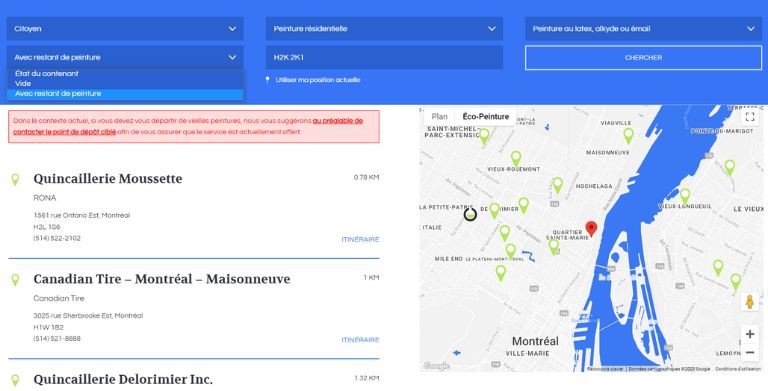Click green pin beside Canadian Tire Maisonneuve
Viewport: 768px width, 391px height.
pos(15,280)
